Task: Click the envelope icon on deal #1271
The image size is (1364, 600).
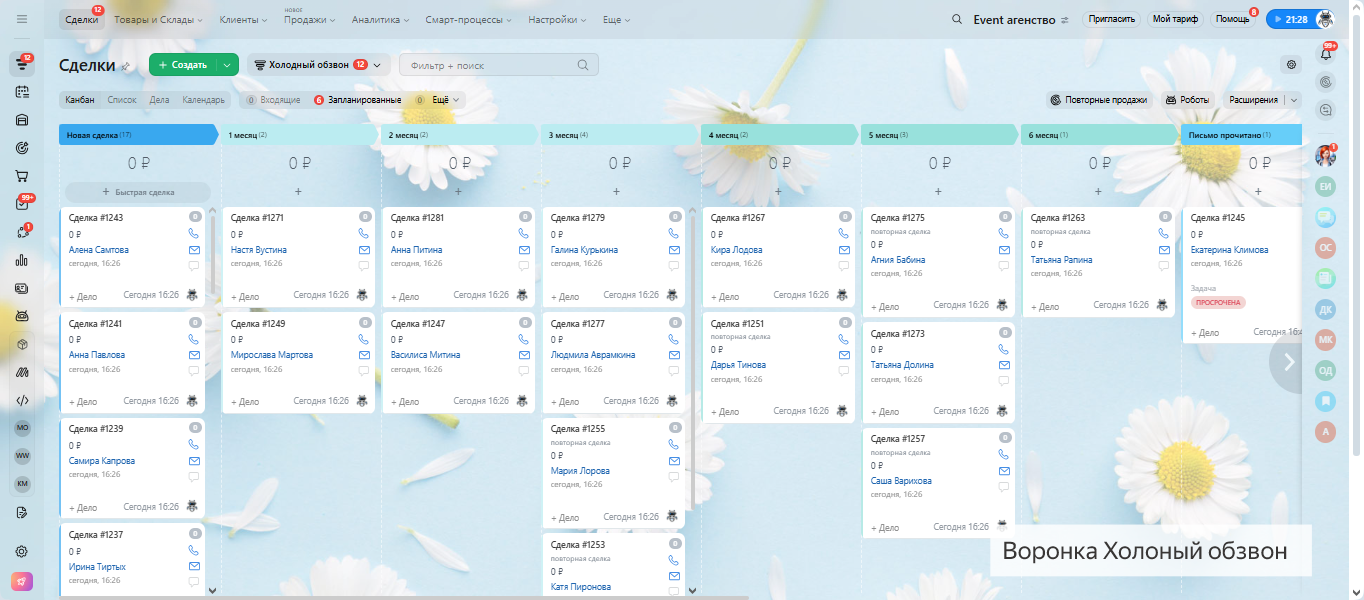Action: (364, 250)
